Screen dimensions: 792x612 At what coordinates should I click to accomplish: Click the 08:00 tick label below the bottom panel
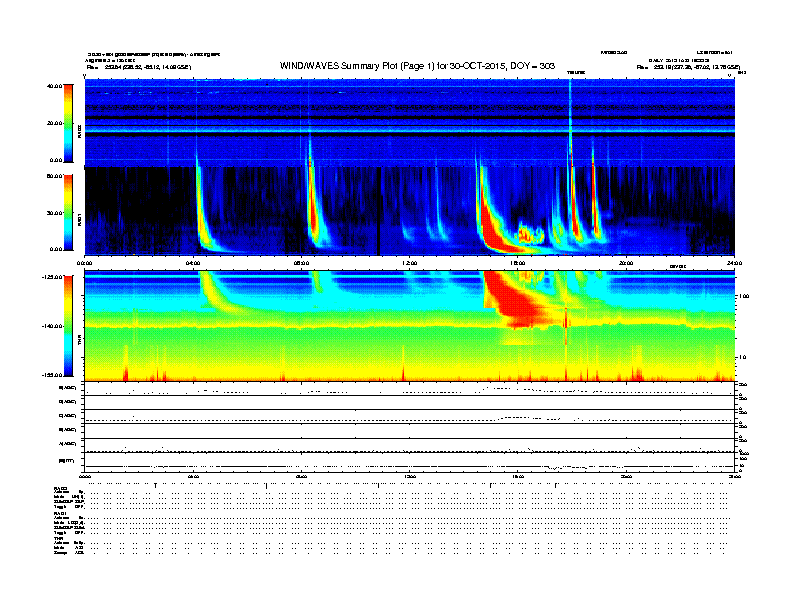coord(301,476)
